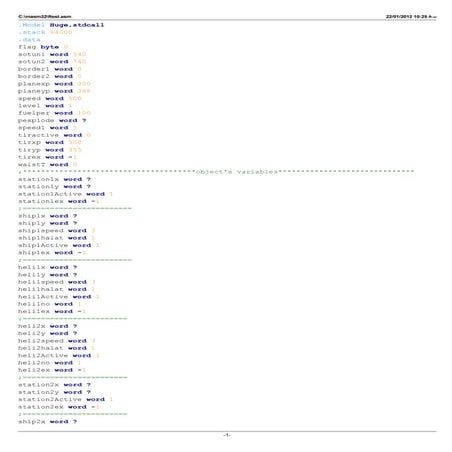
Task: Select the "heli2x word ?" line
Action: point(47,326)
